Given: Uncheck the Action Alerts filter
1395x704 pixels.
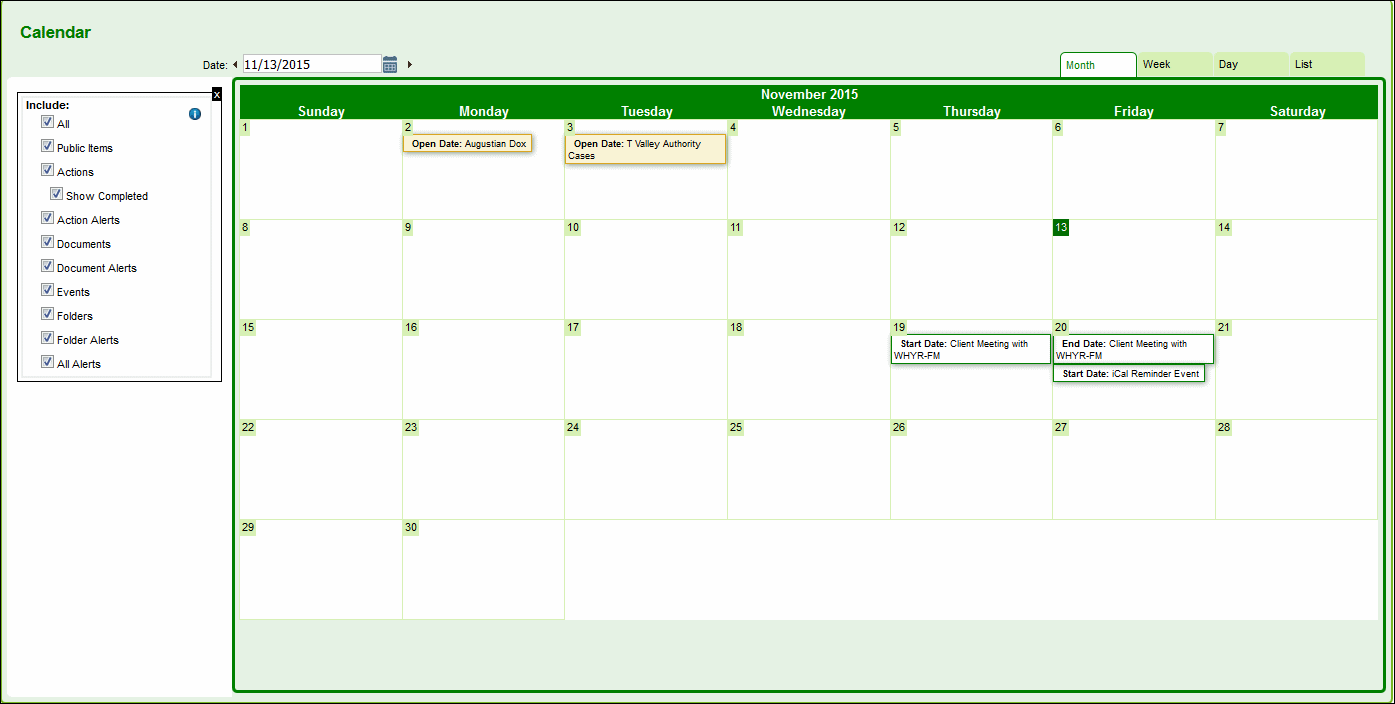Looking at the screenshot, I should [x=47, y=217].
